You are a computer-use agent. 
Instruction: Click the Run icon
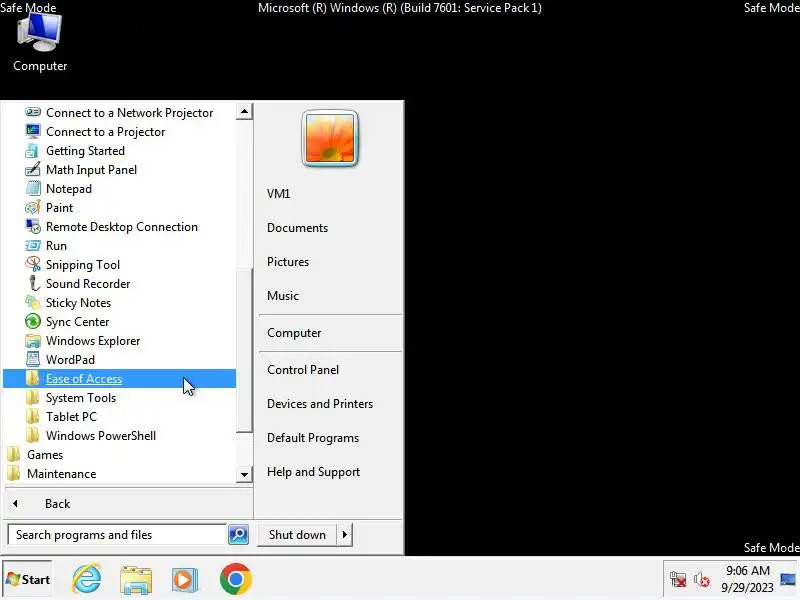(x=33, y=245)
